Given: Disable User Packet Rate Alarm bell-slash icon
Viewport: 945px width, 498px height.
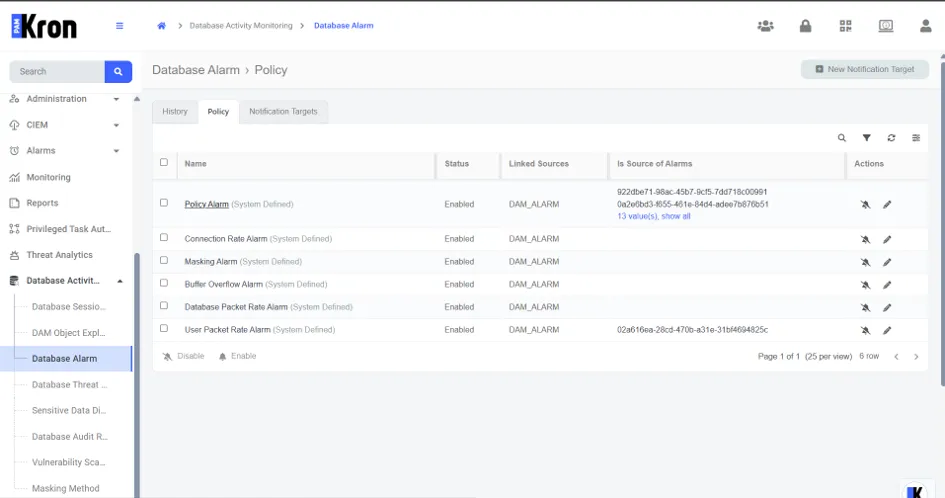Looking at the screenshot, I should tap(865, 330).
